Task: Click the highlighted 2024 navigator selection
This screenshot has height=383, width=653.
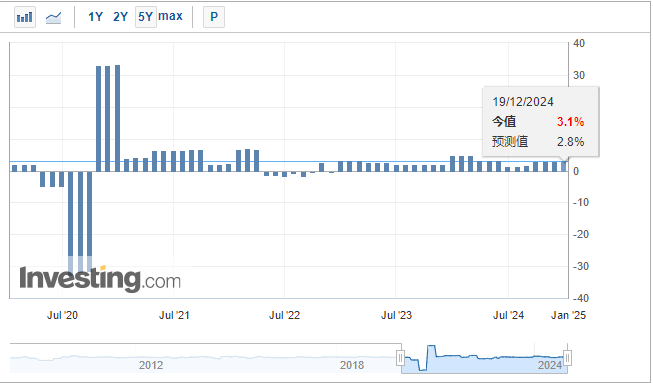Action: [x=484, y=358]
